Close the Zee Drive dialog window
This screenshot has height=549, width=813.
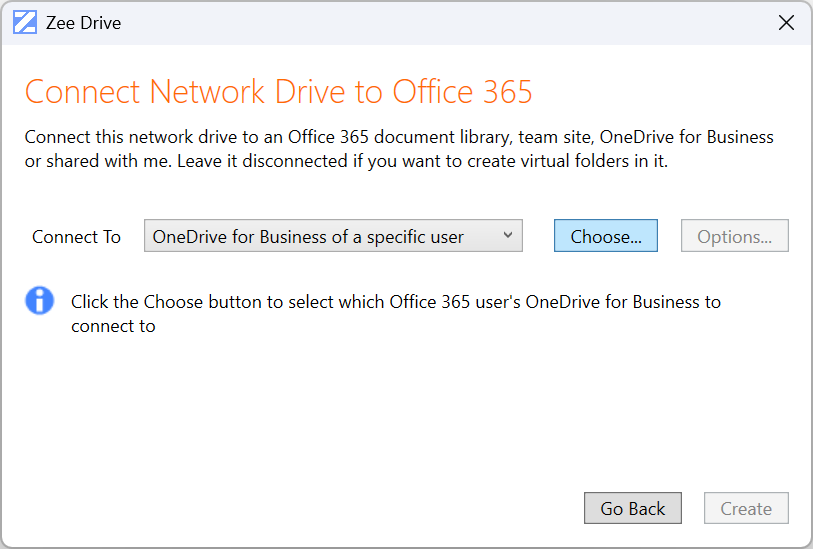(x=786, y=23)
